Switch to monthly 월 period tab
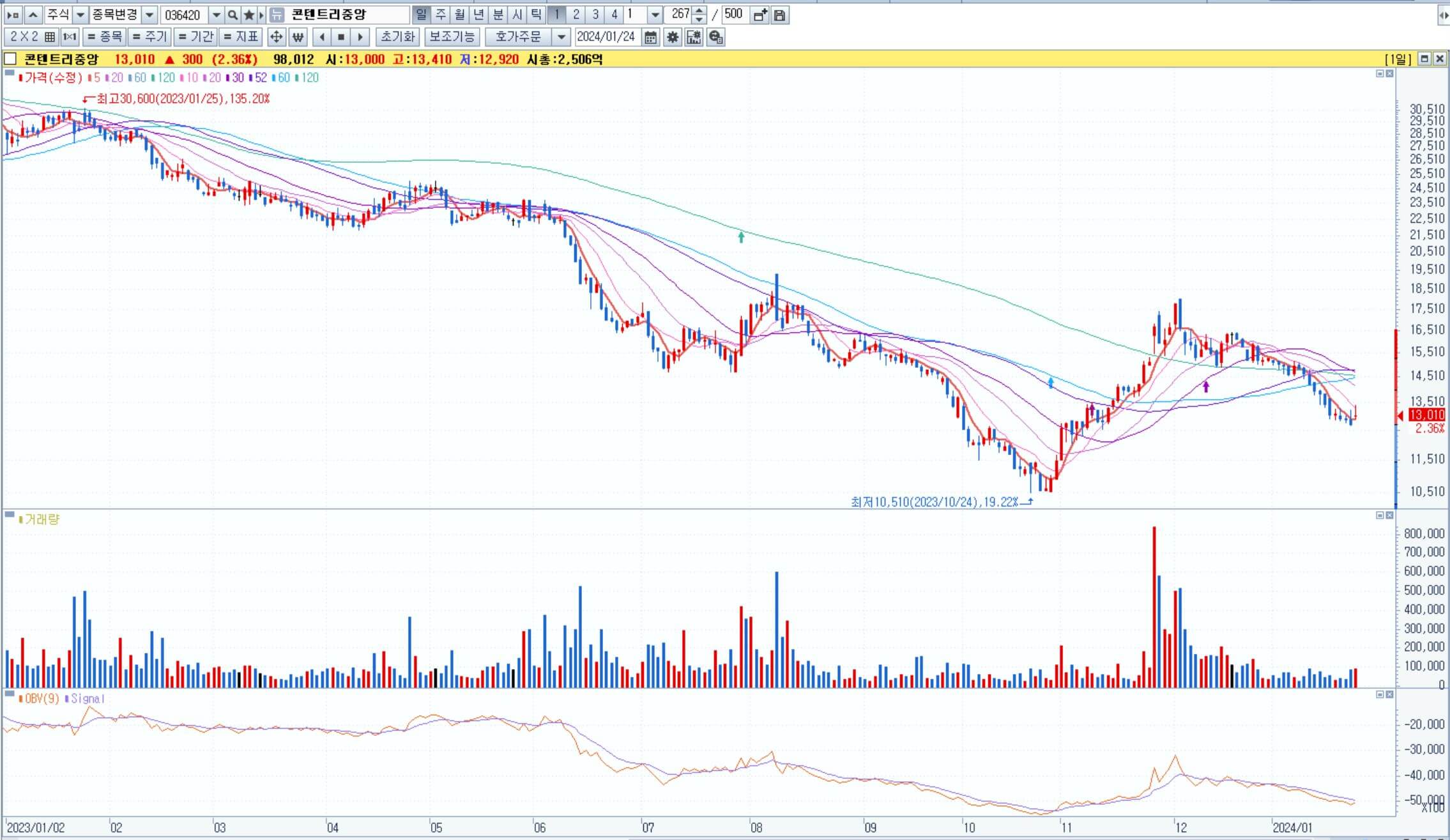The image size is (1450, 840). tap(459, 15)
